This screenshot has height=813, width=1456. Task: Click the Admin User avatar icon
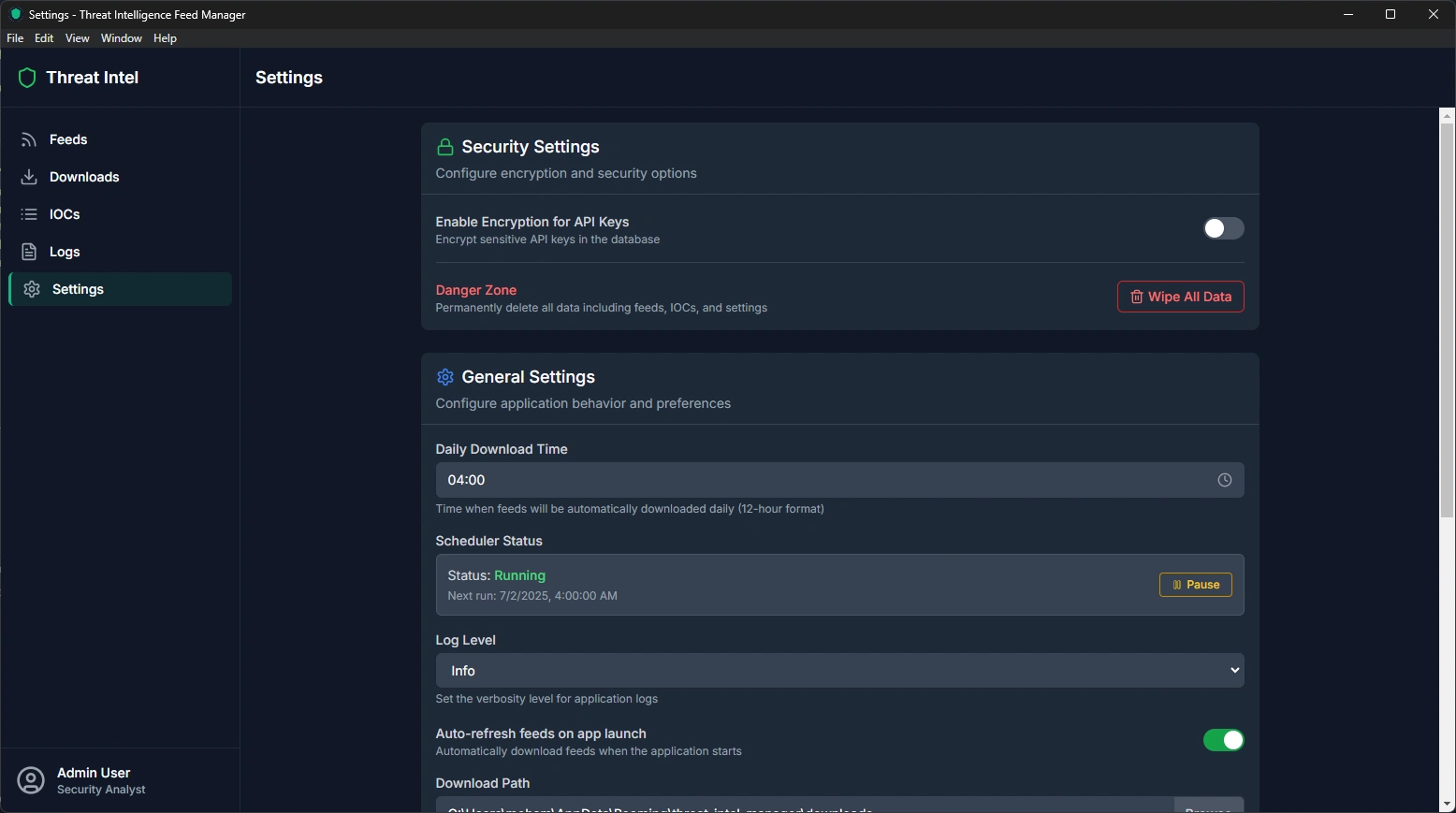pyautogui.click(x=31, y=780)
